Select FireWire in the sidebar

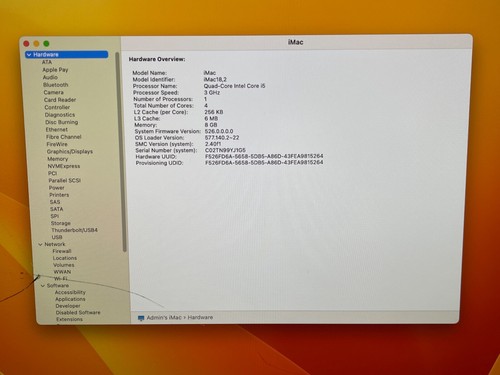coord(57,144)
